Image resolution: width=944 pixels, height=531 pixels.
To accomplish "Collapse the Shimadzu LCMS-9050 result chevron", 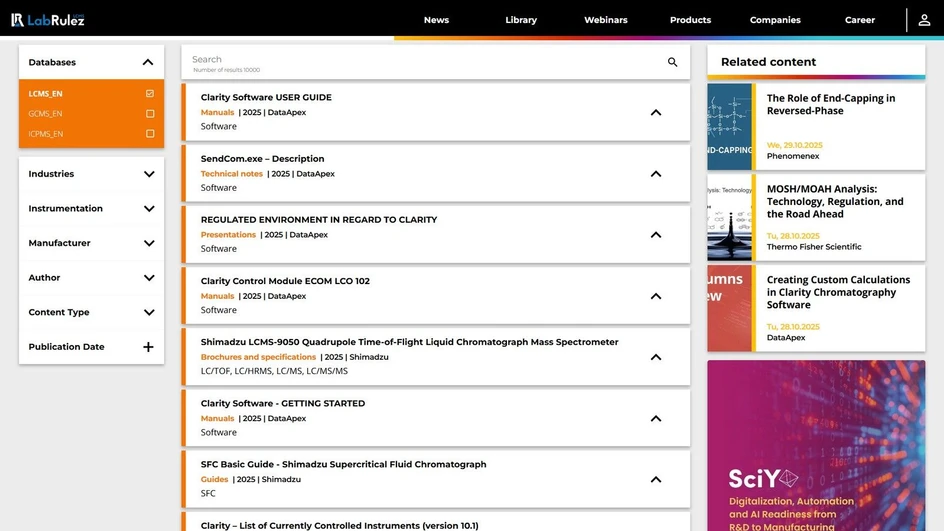I will [x=656, y=357].
